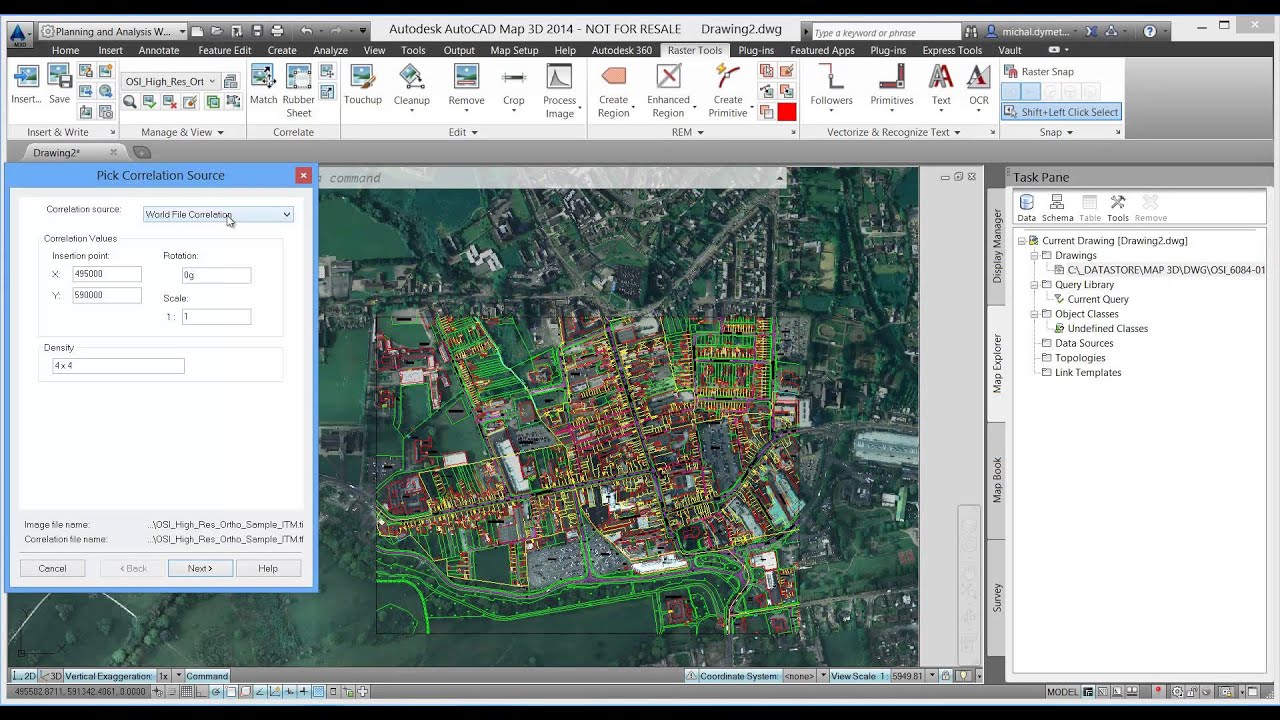The width and height of the screenshot is (1280, 720).
Task: Select Link Templates tree item
Action: click(1088, 372)
